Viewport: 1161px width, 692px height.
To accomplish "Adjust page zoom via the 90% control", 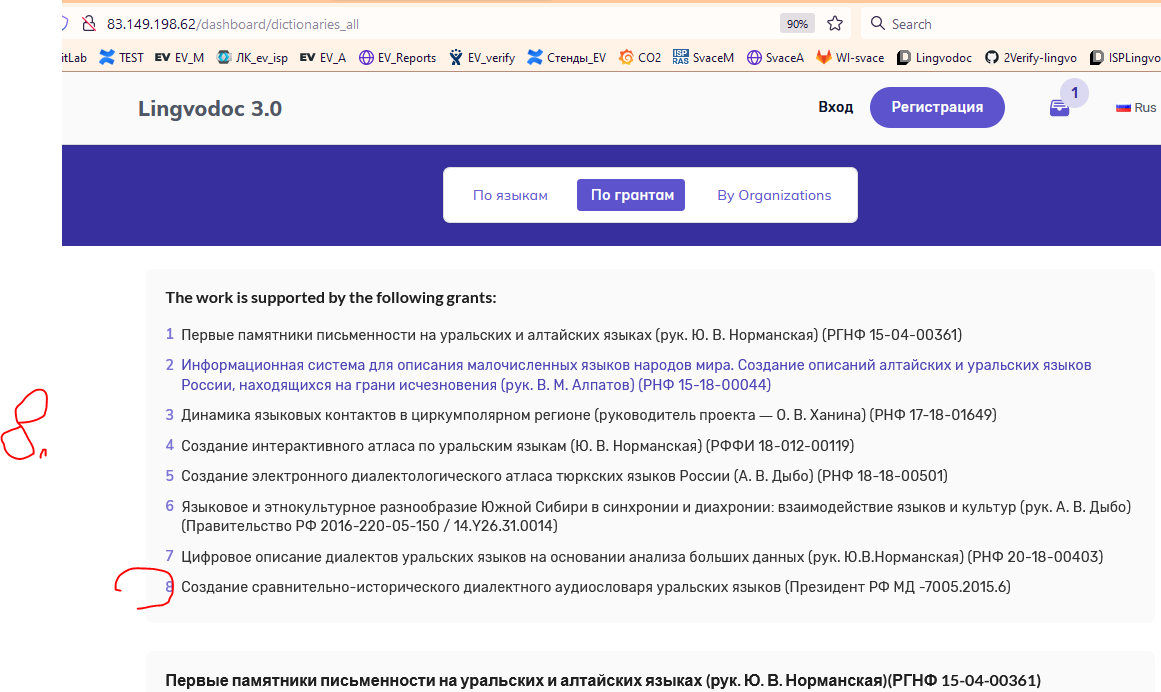I will point(796,22).
